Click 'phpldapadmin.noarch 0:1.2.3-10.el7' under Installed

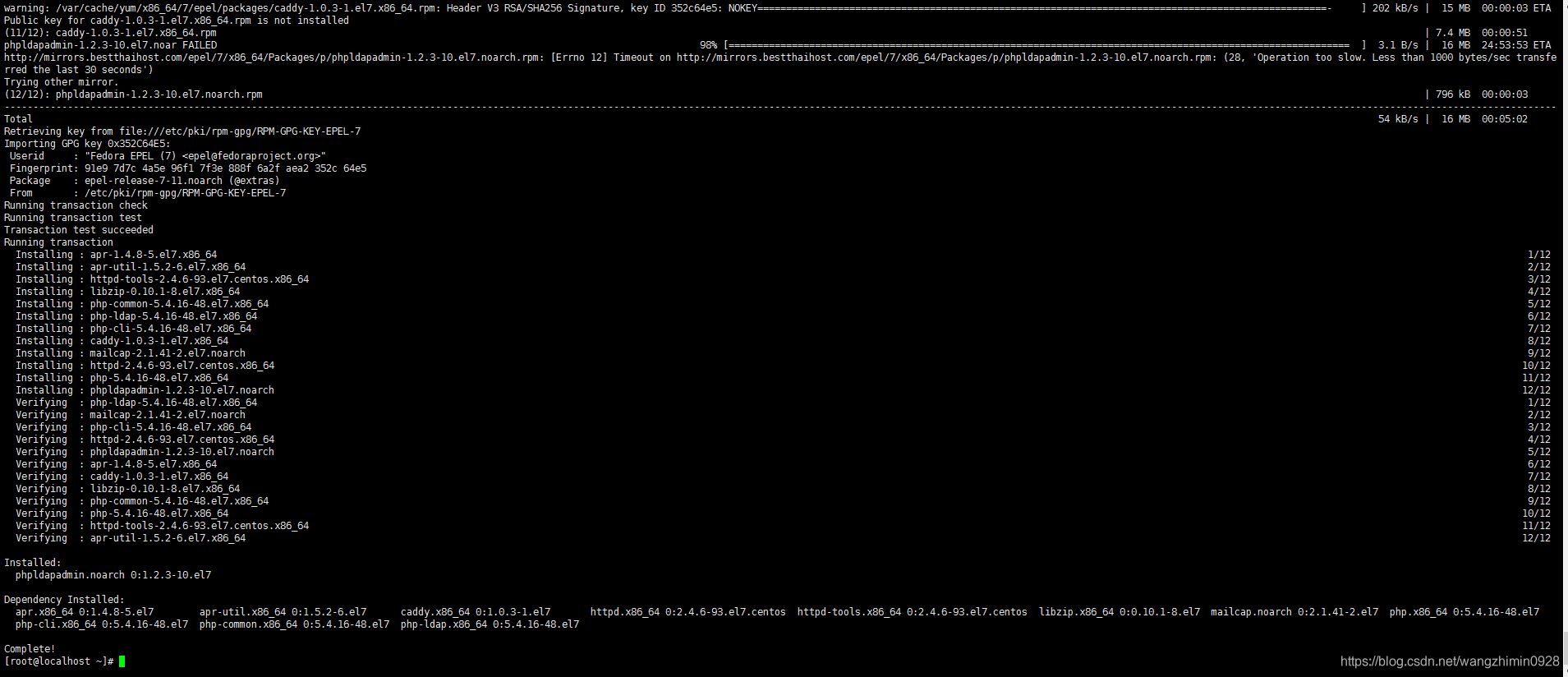(x=113, y=575)
